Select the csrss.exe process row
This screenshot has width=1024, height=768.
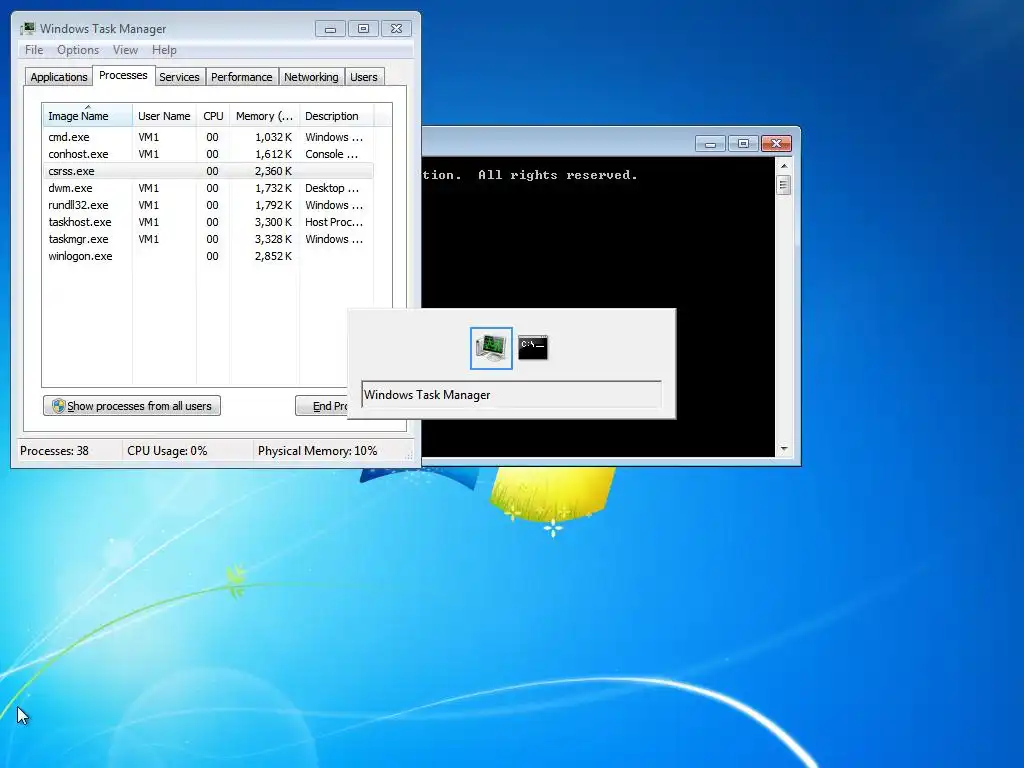[208, 171]
